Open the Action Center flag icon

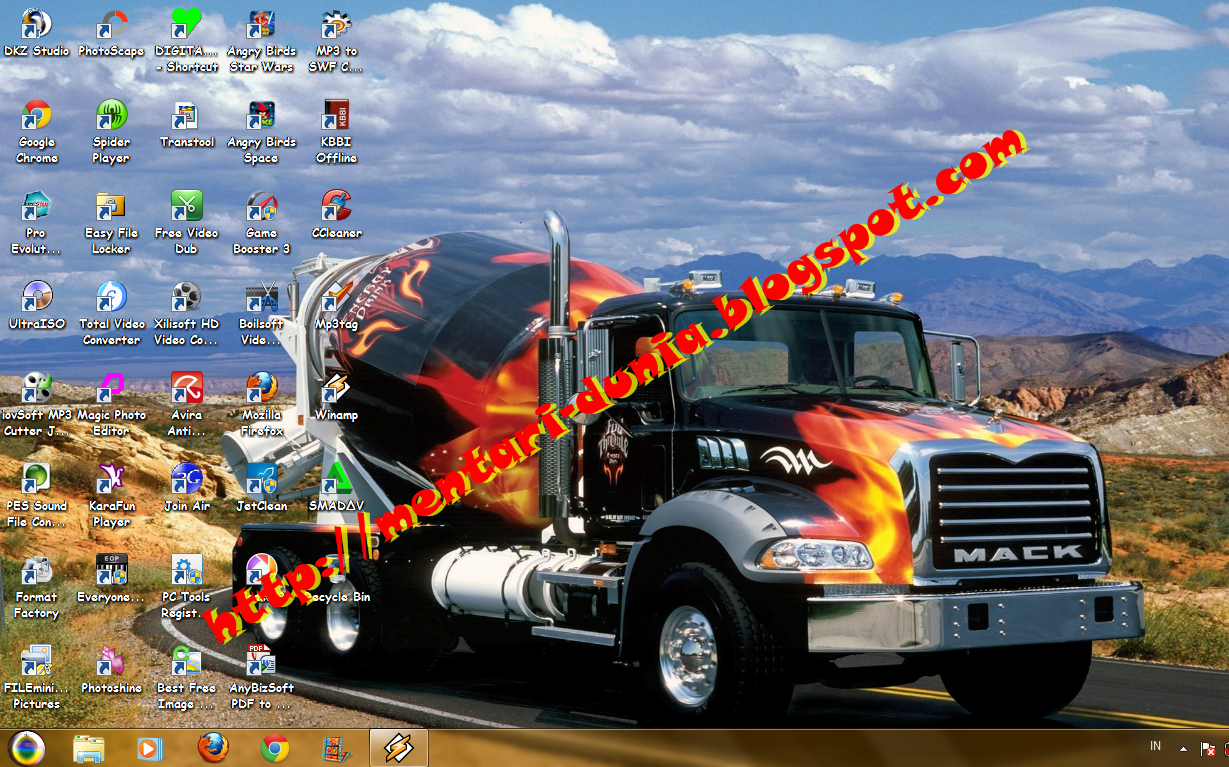(1207, 748)
